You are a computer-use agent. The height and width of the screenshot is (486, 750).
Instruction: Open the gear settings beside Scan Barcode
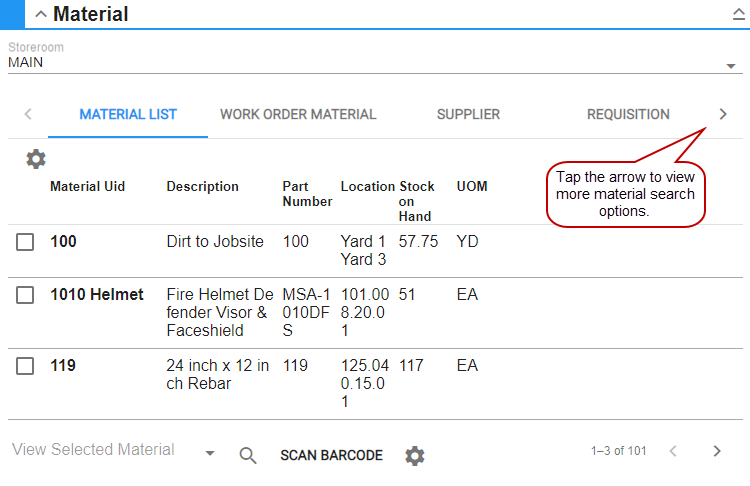(415, 456)
